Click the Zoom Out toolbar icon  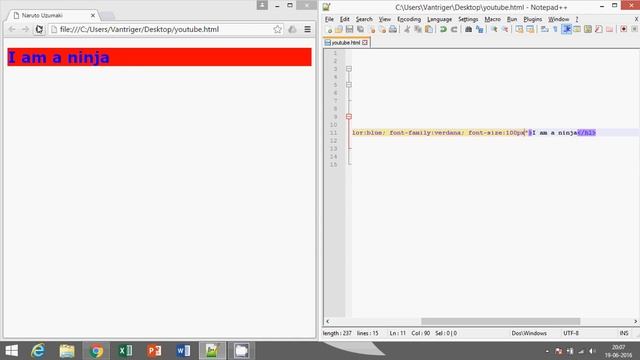coord(505,29)
